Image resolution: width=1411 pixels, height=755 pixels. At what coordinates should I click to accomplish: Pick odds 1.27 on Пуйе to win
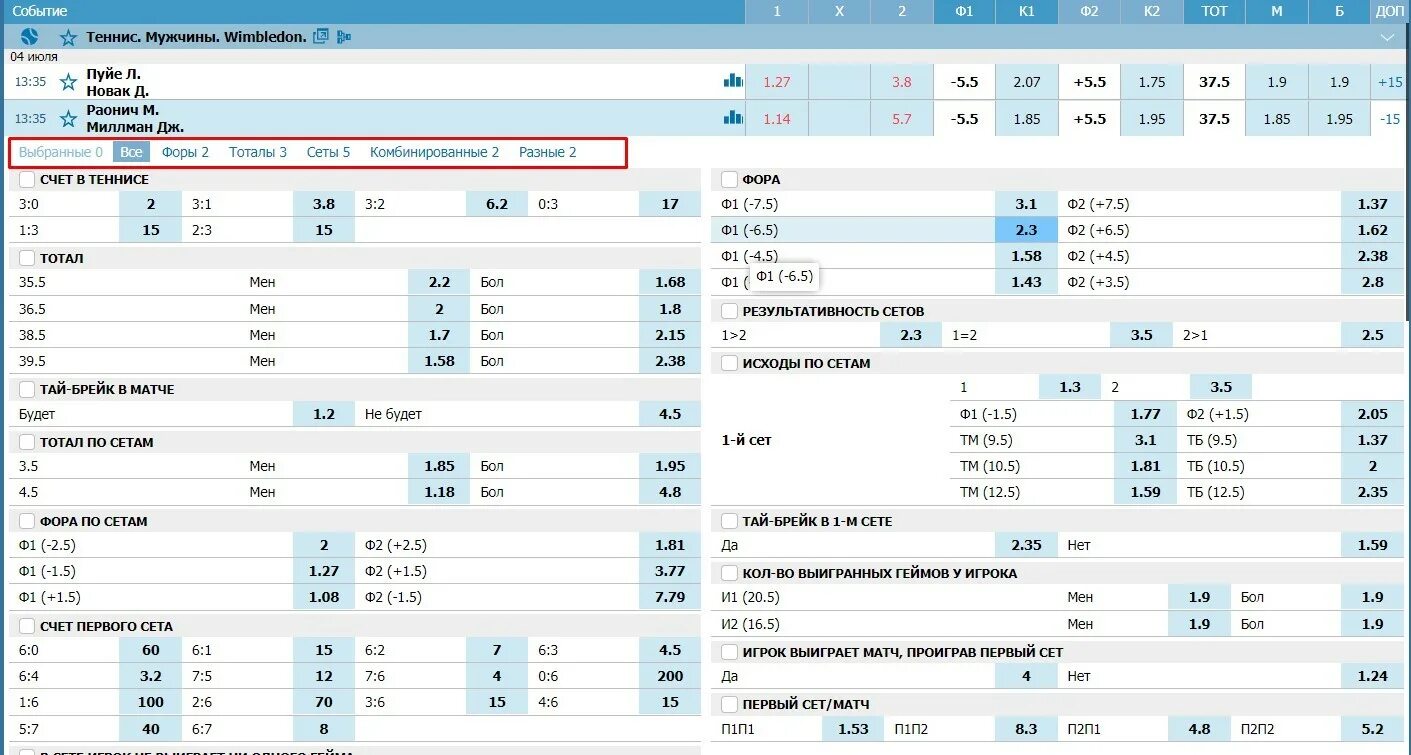[x=777, y=82]
